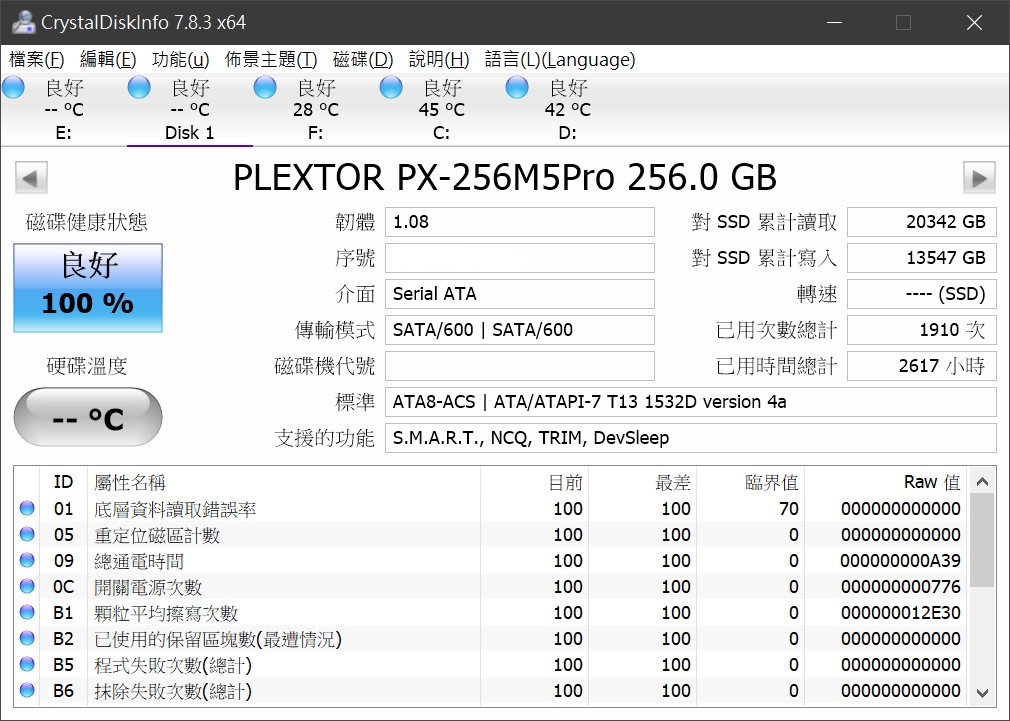The image size is (1010, 721).
Task: Click the attribute list scrollbar thumb
Action: click(x=982, y=541)
